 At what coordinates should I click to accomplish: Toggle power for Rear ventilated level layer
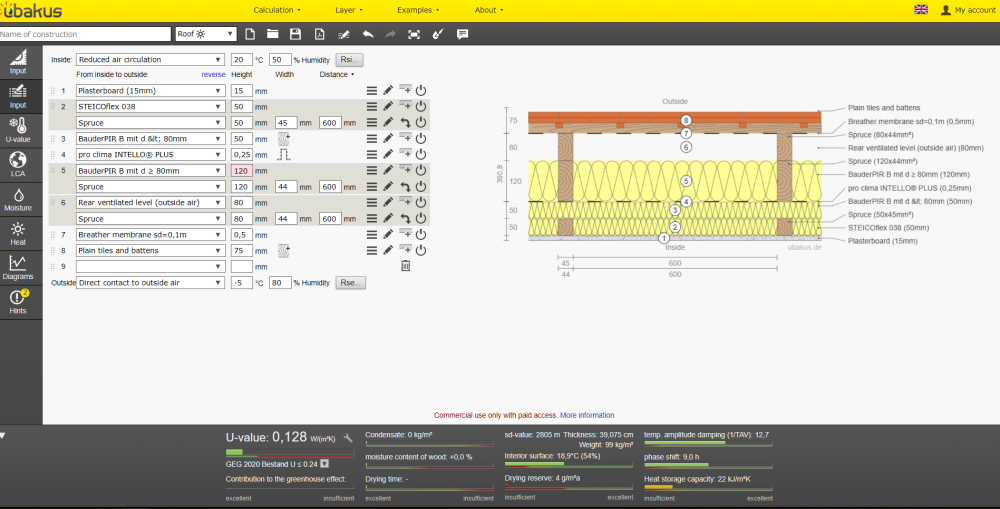(x=421, y=202)
